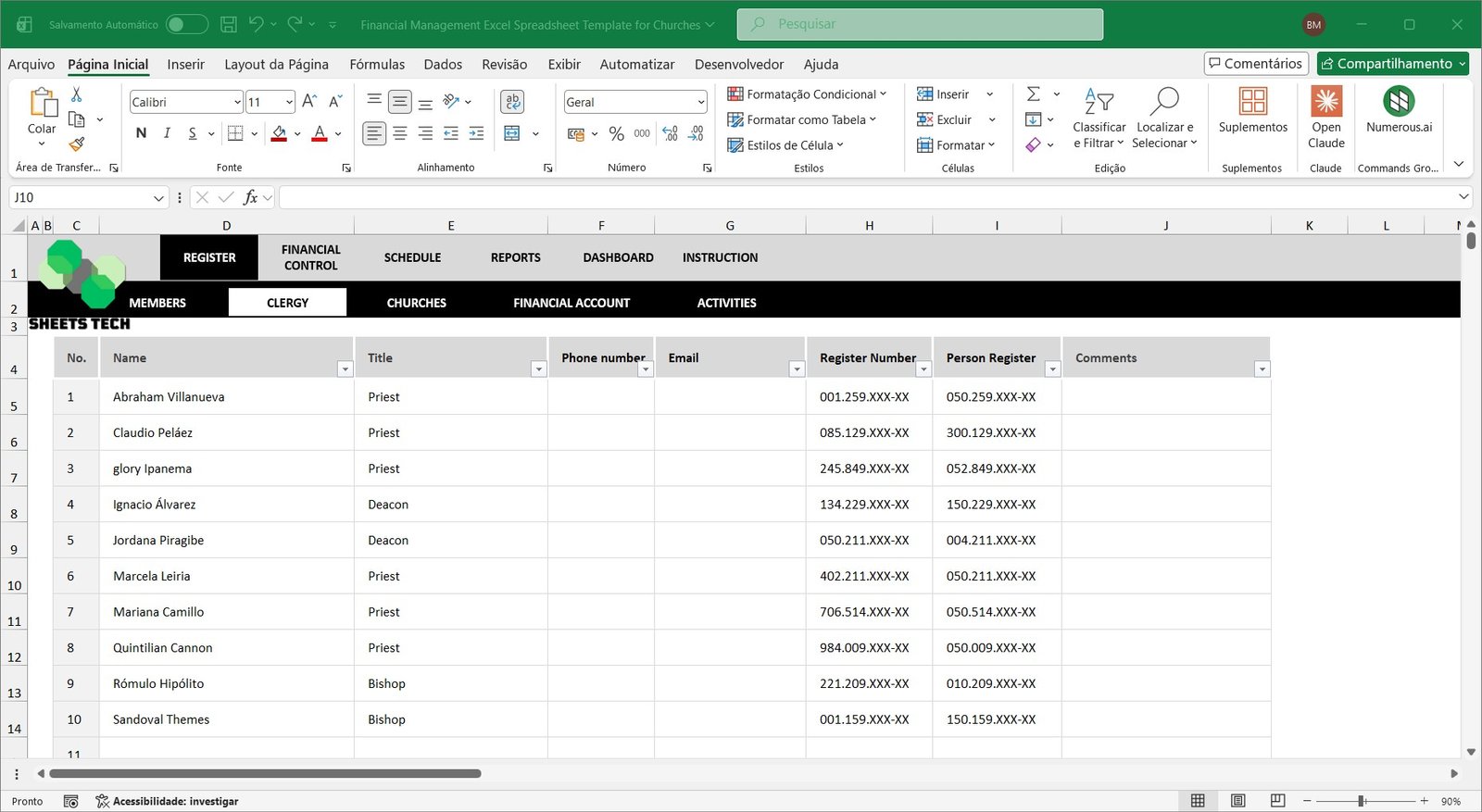The image size is (1482, 812).
Task: Apply the red font color swatch
Action: 320,133
